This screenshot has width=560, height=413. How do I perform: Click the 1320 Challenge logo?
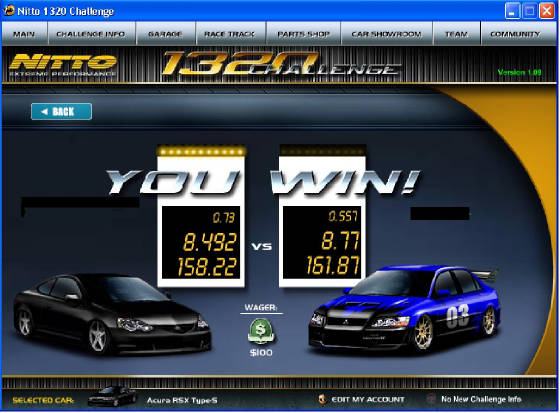pos(280,64)
